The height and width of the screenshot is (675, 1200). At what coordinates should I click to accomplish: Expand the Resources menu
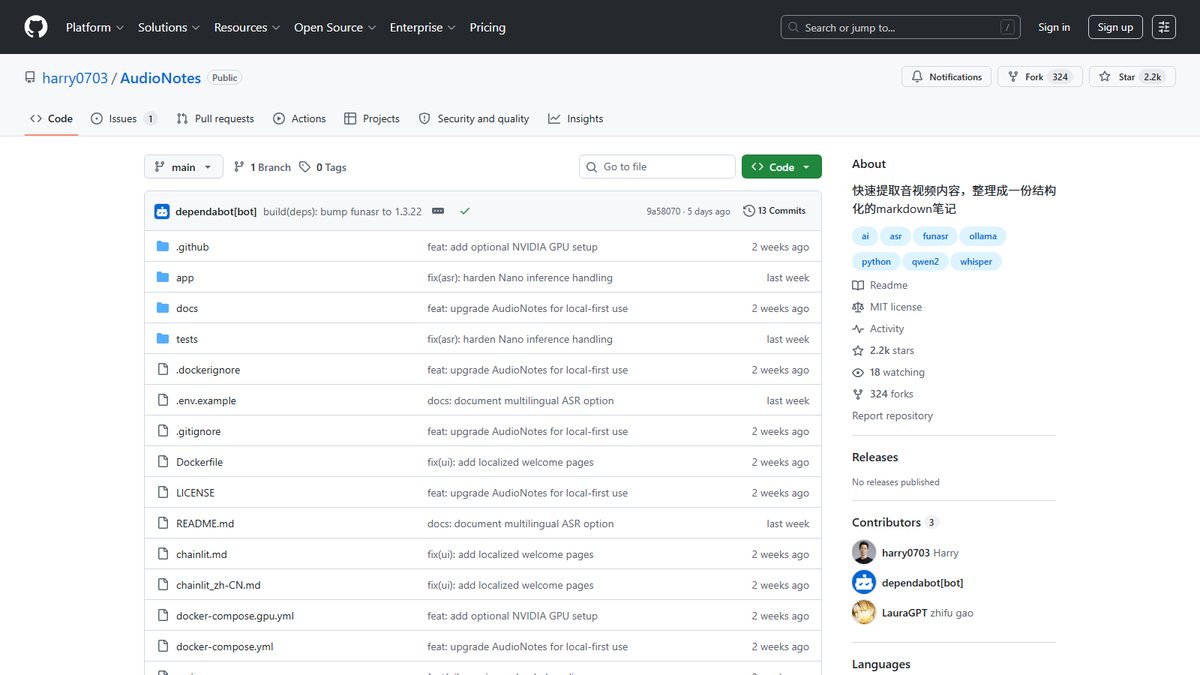(x=247, y=27)
